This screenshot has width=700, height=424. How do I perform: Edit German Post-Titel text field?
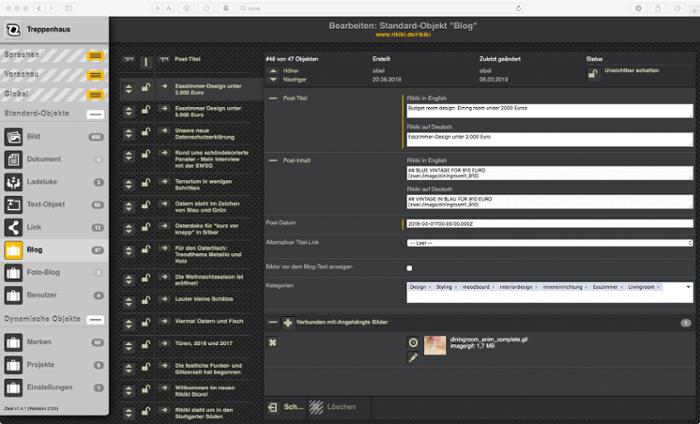(550, 139)
